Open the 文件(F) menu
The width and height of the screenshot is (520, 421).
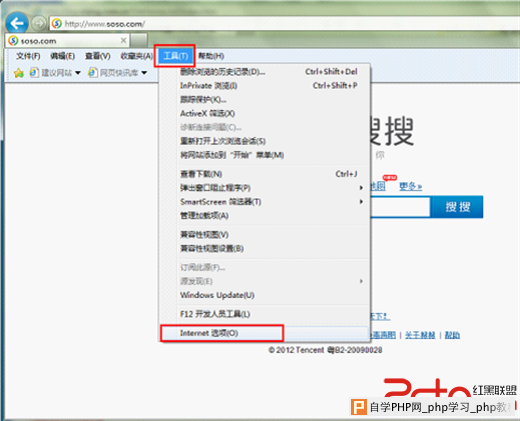pyautogui.click(x=28, y=56)
